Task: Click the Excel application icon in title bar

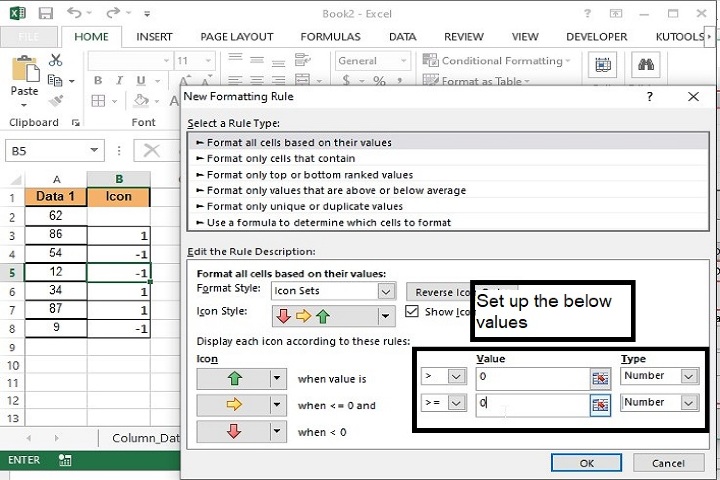Action: (x=17, y=13)
